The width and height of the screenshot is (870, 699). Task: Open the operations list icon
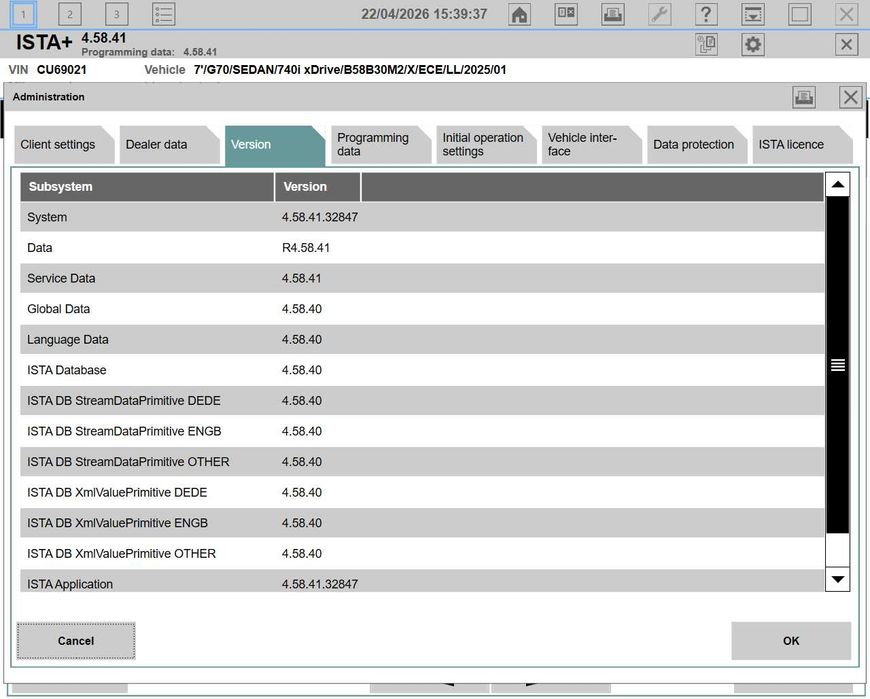(164, 14)
